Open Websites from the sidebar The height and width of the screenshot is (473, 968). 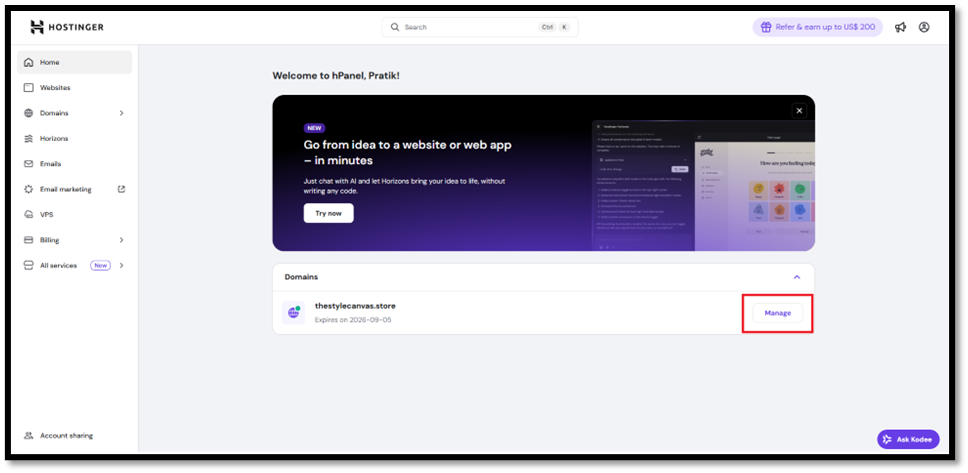pos(55,87)
